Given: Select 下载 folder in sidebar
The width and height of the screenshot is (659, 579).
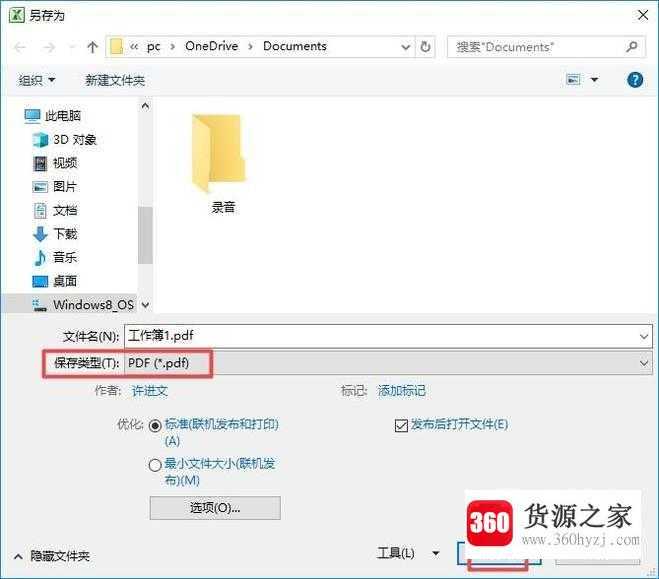Looking at the screenshot, I should click(55, 234).
